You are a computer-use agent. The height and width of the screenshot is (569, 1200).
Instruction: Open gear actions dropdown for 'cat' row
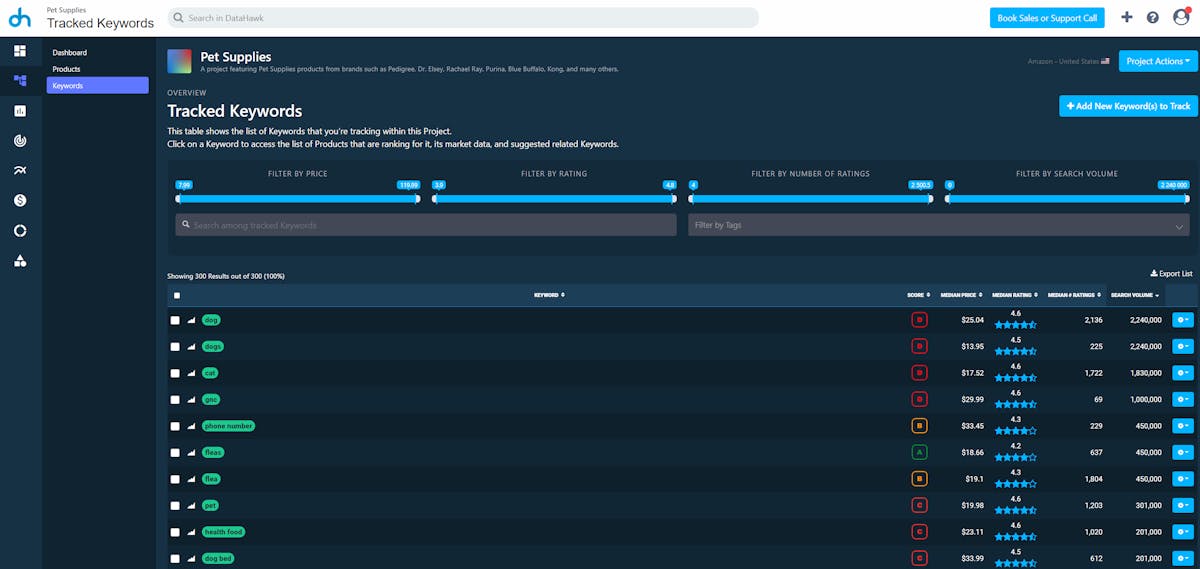click(1182, 373)
